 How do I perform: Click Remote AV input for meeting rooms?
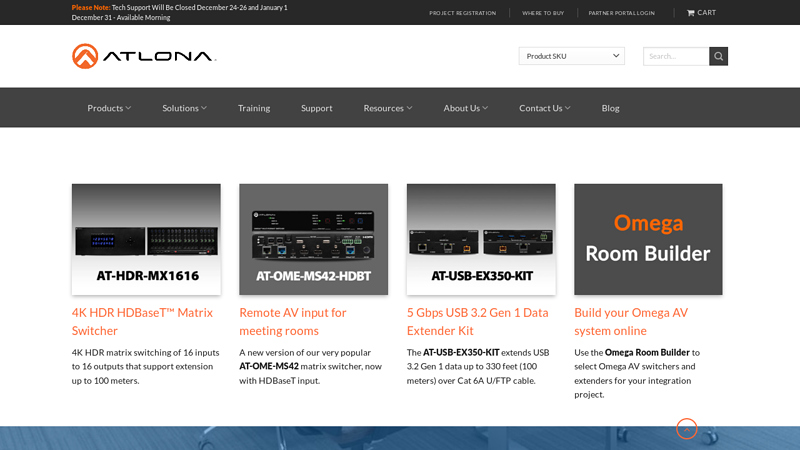point(293,321)
